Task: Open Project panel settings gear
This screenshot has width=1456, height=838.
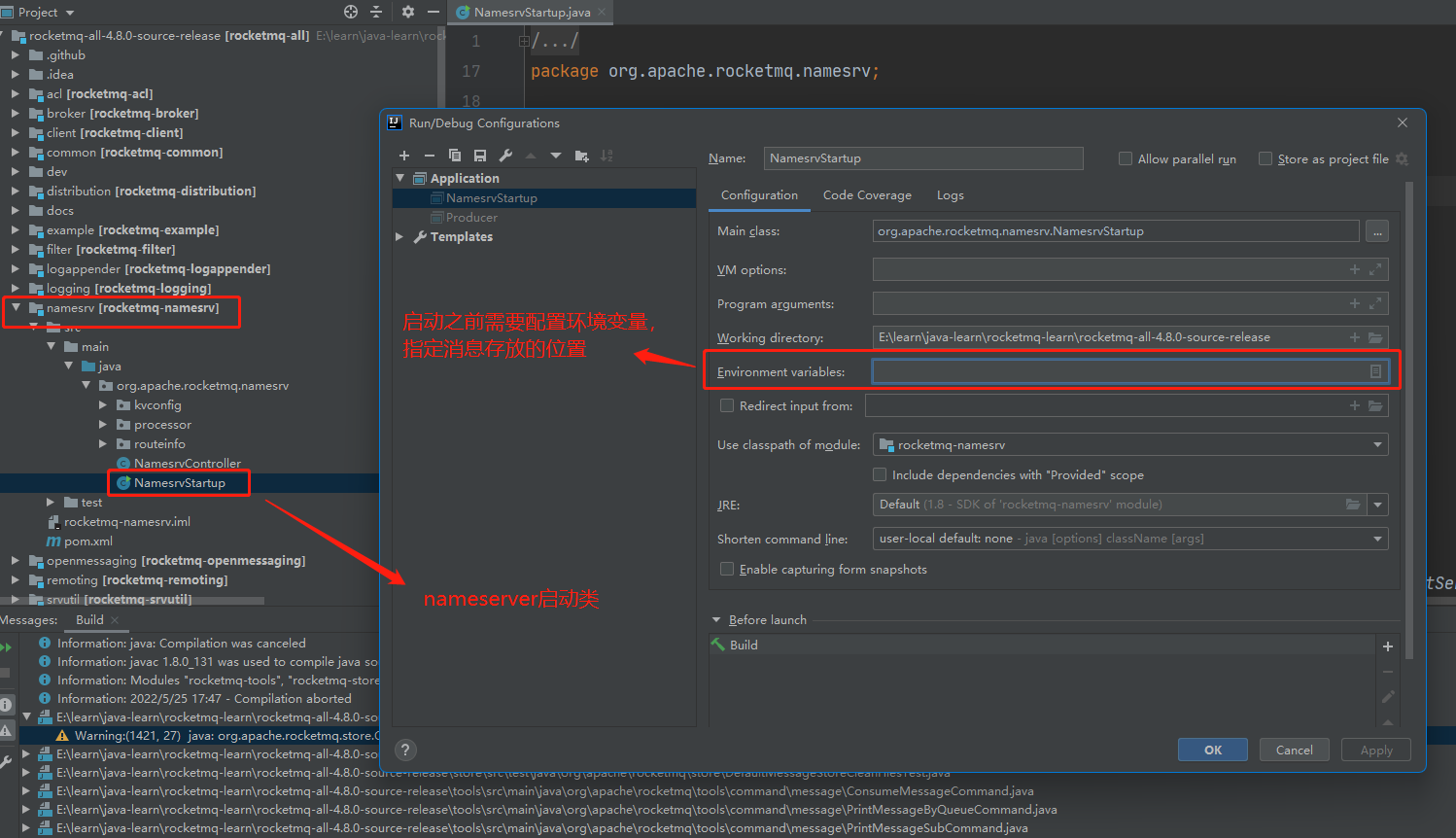Action: point(408,12)
